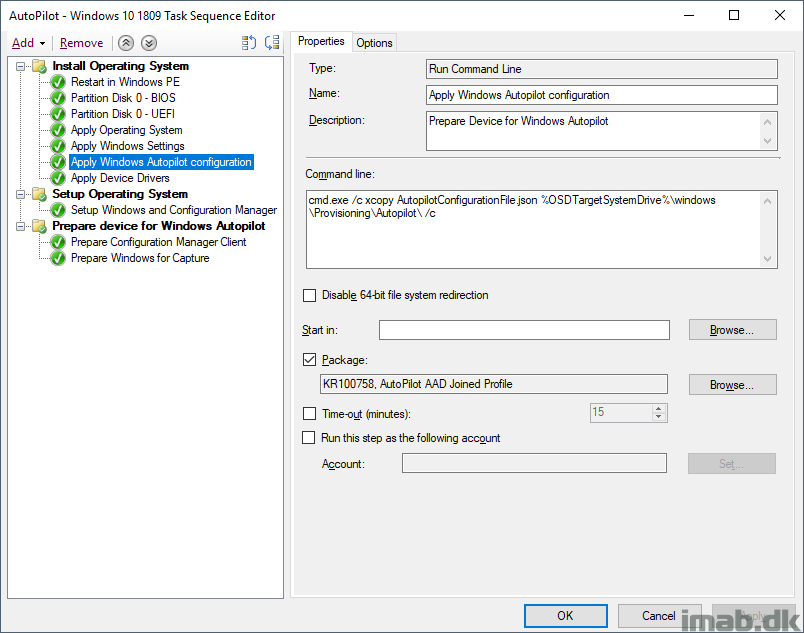Click the Type field showing Run Command Line
The width and height of the screenshot is (804, 633).
601,69
